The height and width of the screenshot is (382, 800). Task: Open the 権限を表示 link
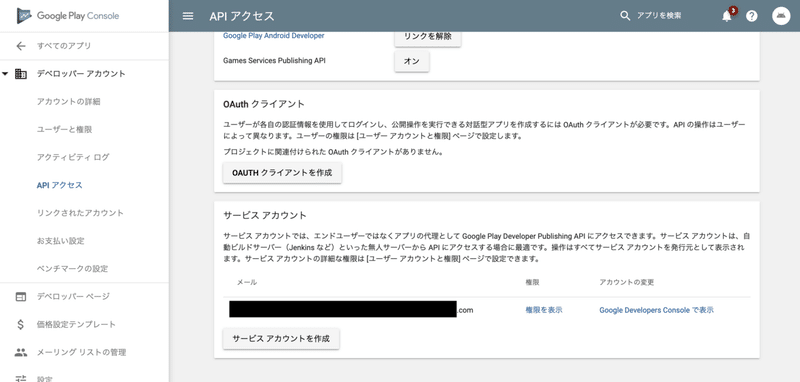point(544,310)
